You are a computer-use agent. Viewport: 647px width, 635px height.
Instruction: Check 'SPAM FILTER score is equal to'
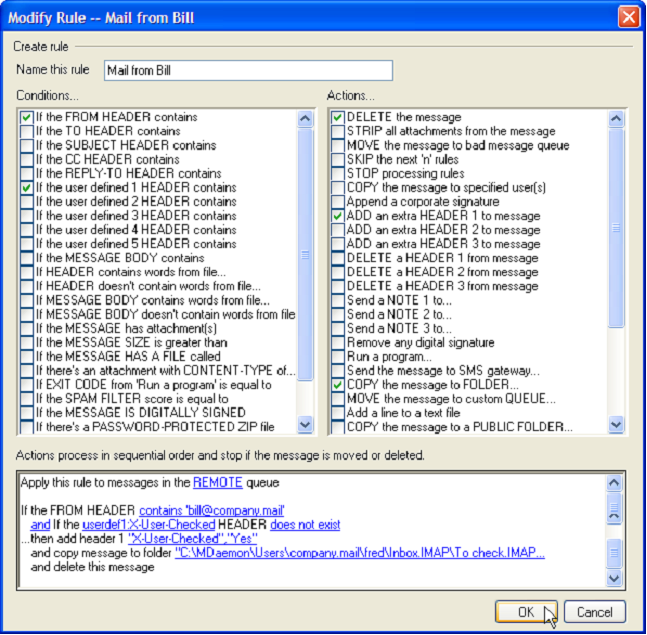[26, 399]
